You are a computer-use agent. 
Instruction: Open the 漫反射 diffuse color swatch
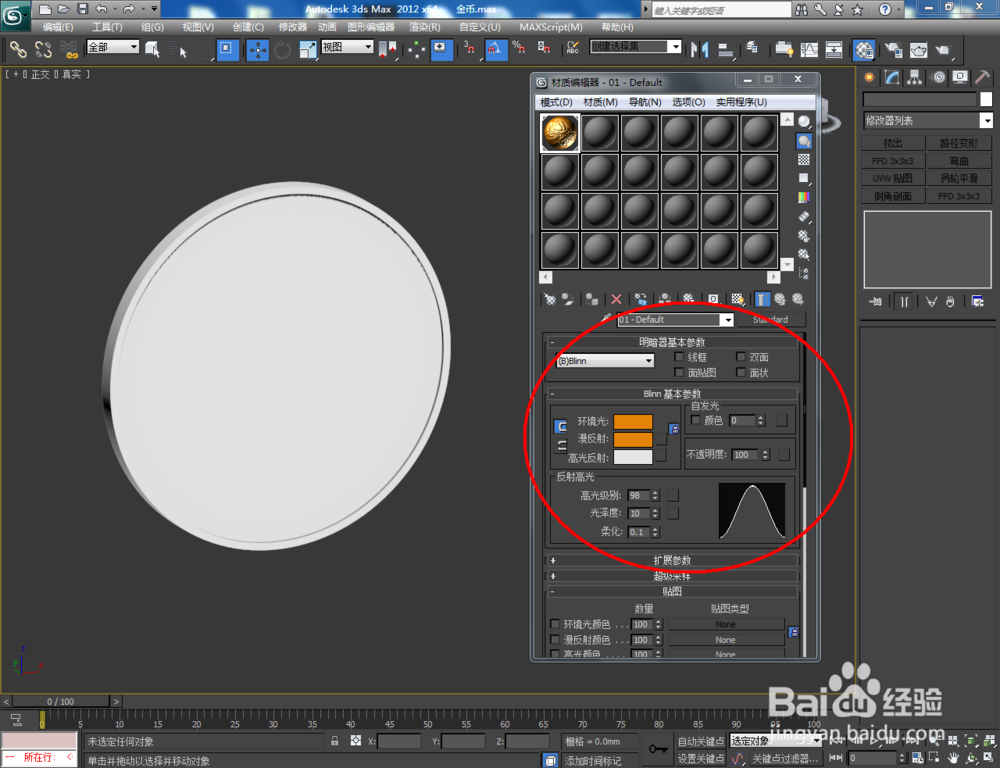(633, 439)
